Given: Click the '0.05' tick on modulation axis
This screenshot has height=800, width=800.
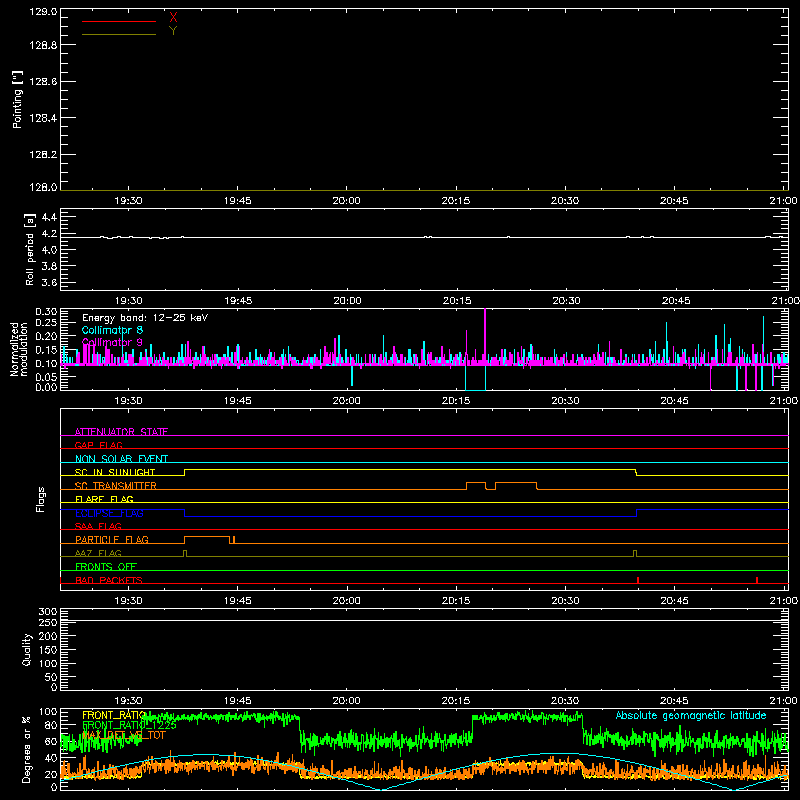Looking at the screenshot, I should [x=46, y=377].
